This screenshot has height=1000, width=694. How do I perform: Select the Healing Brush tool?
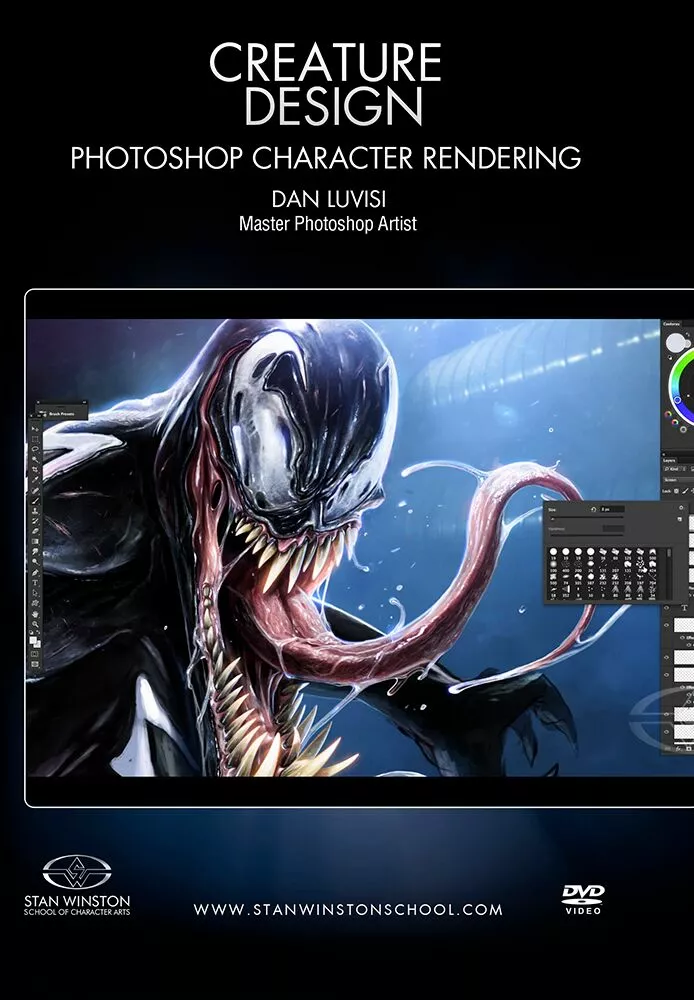coord(35,490)
